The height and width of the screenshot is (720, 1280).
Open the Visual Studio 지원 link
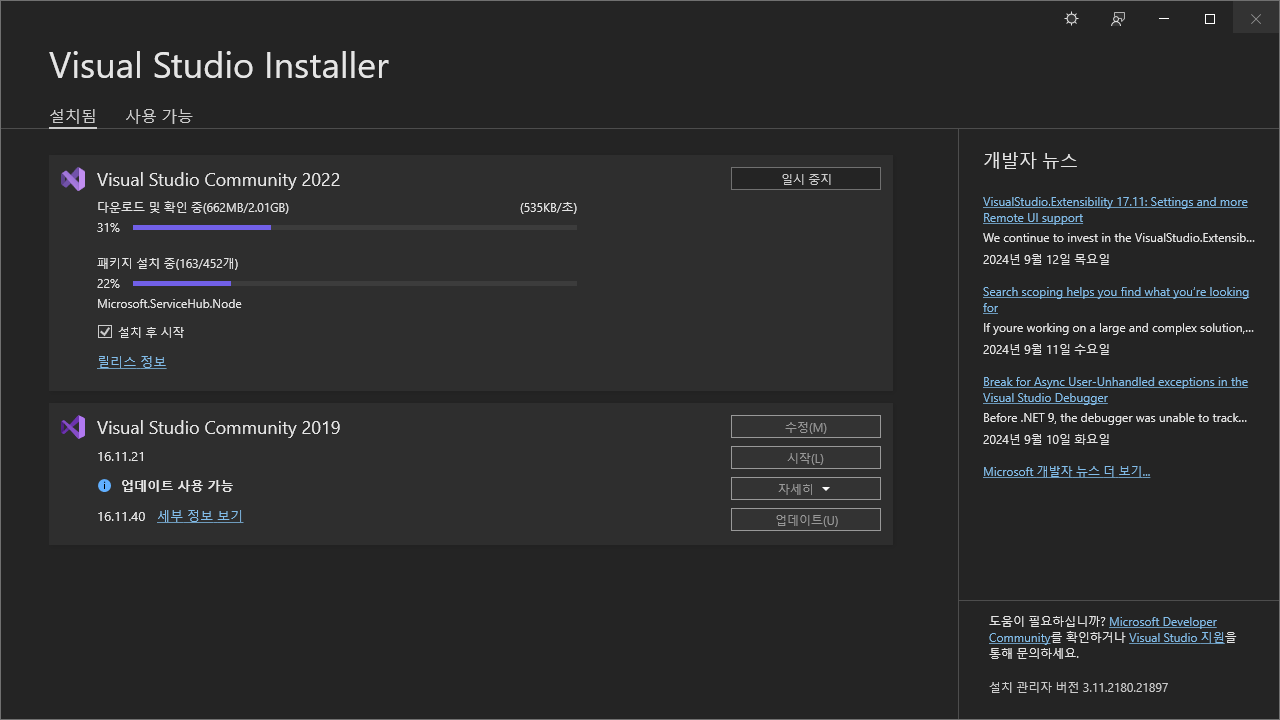click(x=1176, y=637)
